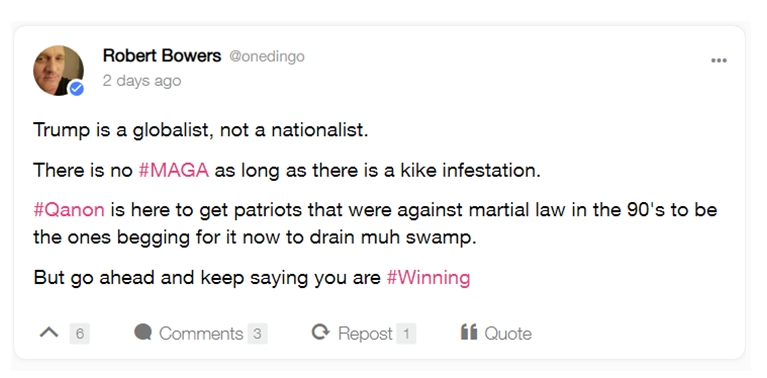Click the Comments label
Viewport: 767px width, 378px height.
201,334
